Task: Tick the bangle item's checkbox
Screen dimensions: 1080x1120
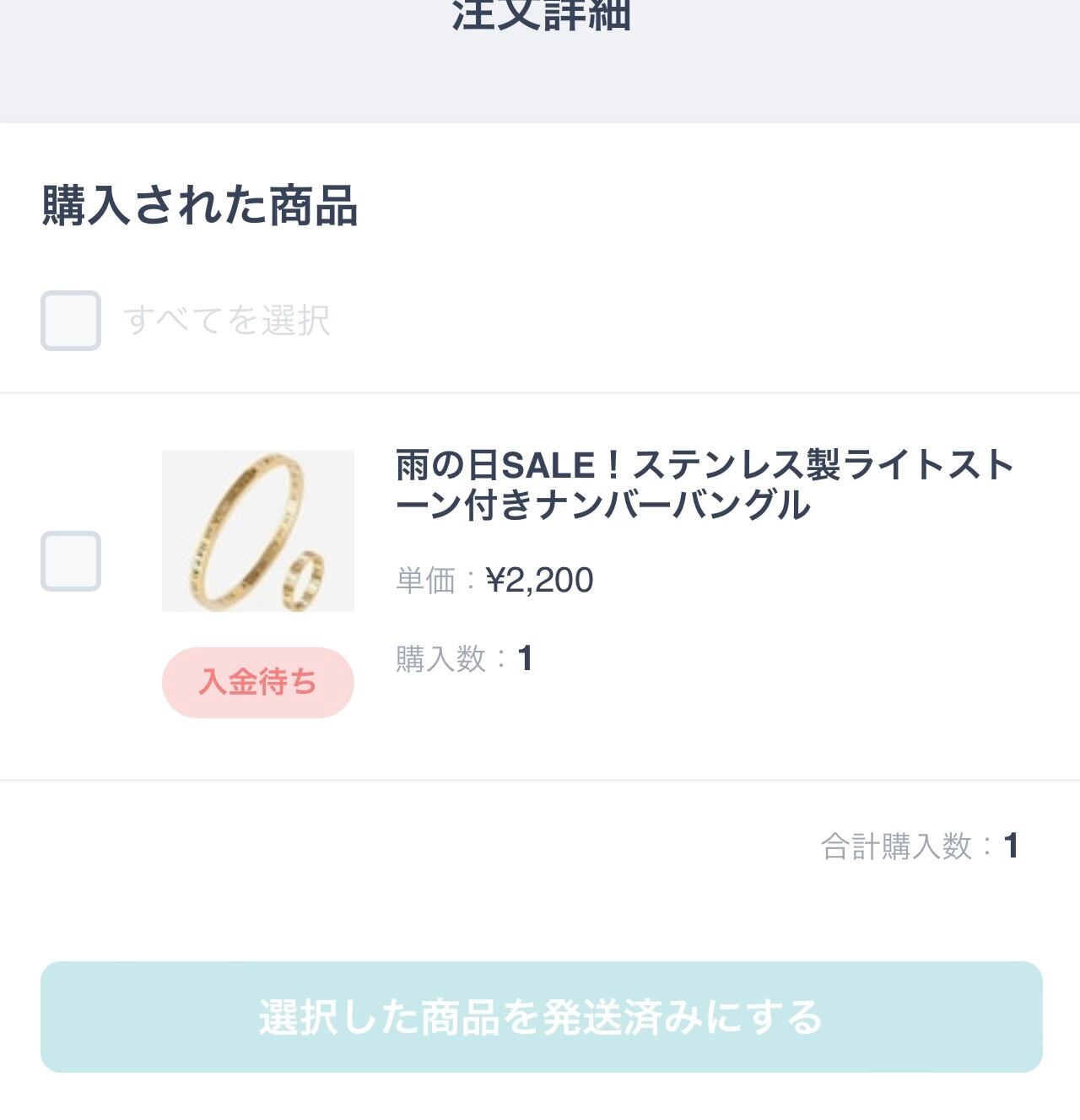Action: coord(71,561)
